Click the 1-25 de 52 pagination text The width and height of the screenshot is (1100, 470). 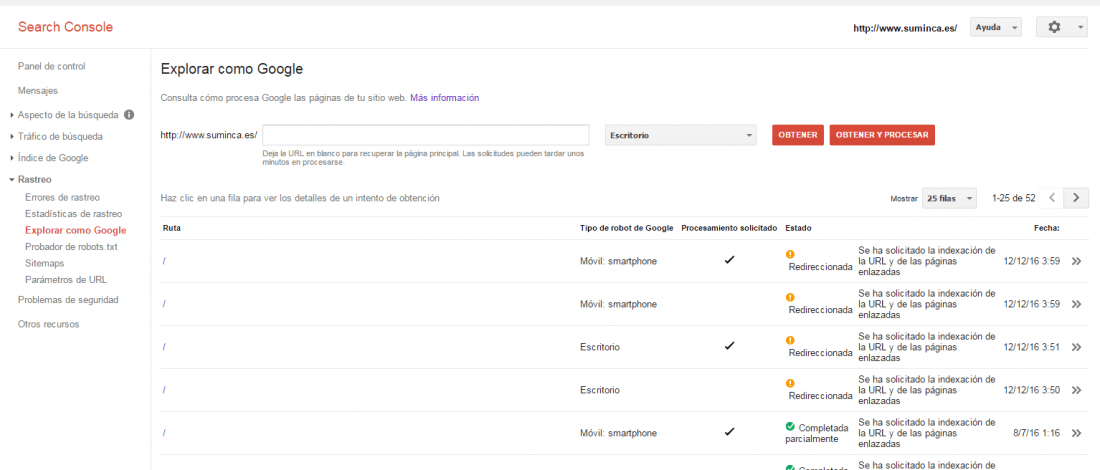(1014, 199)
